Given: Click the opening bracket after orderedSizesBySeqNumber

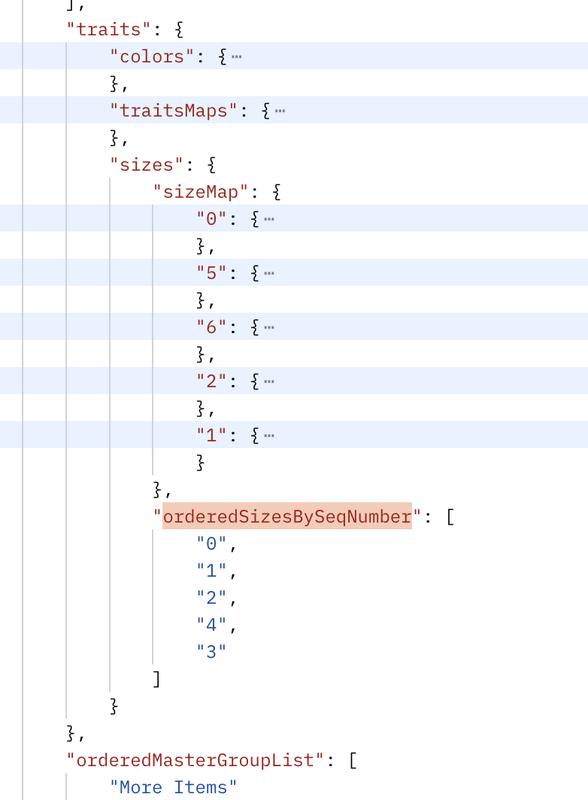Looking at the screenshot, I should [450, 516].
